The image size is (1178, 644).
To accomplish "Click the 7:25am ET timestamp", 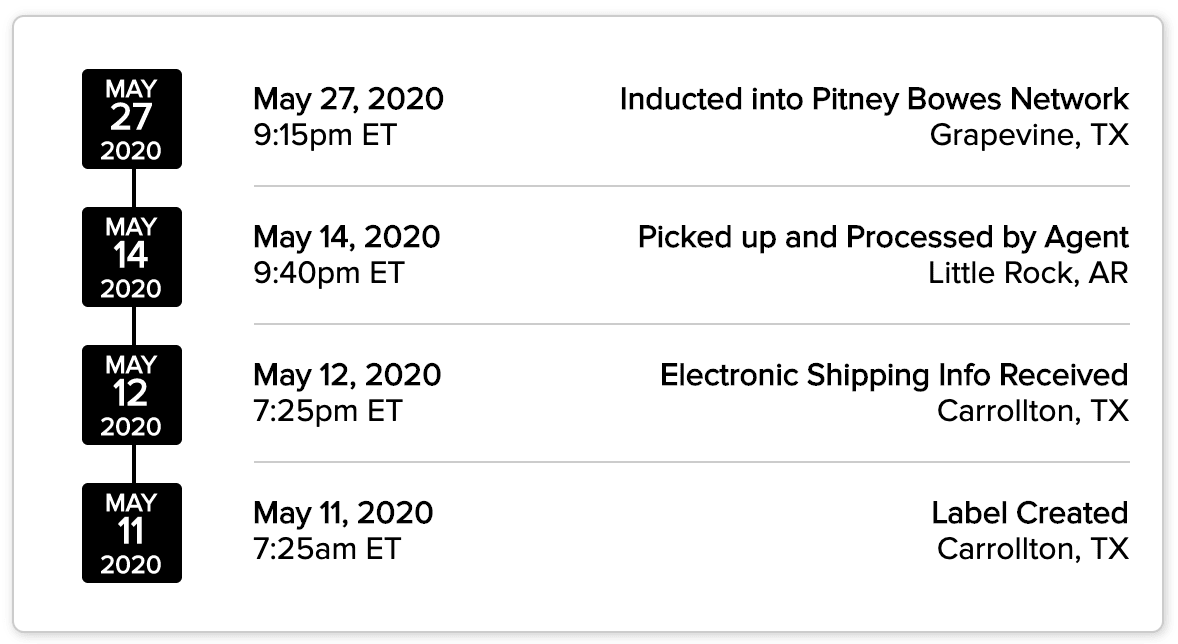I will coord(326,549).
